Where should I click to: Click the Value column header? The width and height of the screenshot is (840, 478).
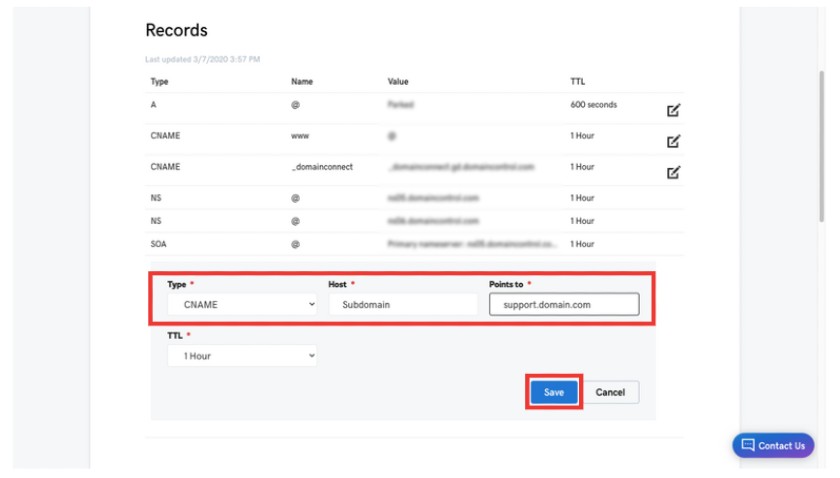[398, 81]
